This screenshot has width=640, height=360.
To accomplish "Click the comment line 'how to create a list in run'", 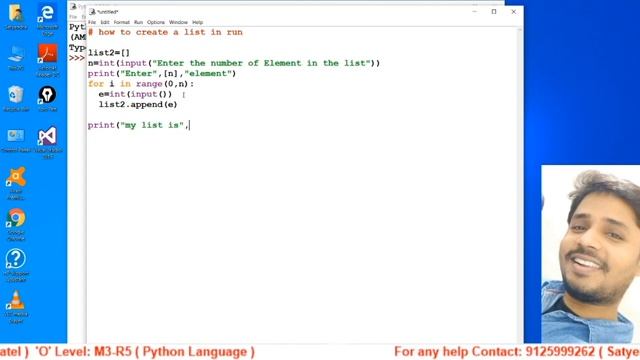I will coord(165,32).
